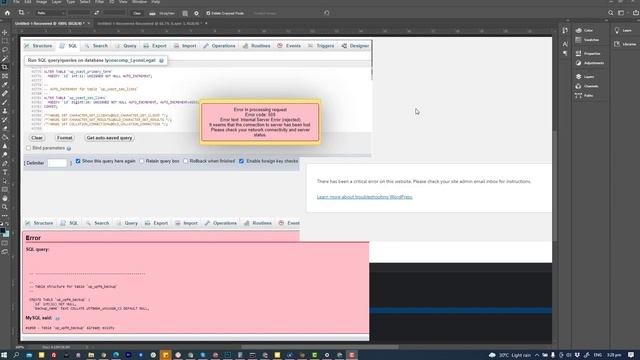Open the Paths panel
Screen dimensions: 640x360
pos(584,96)
